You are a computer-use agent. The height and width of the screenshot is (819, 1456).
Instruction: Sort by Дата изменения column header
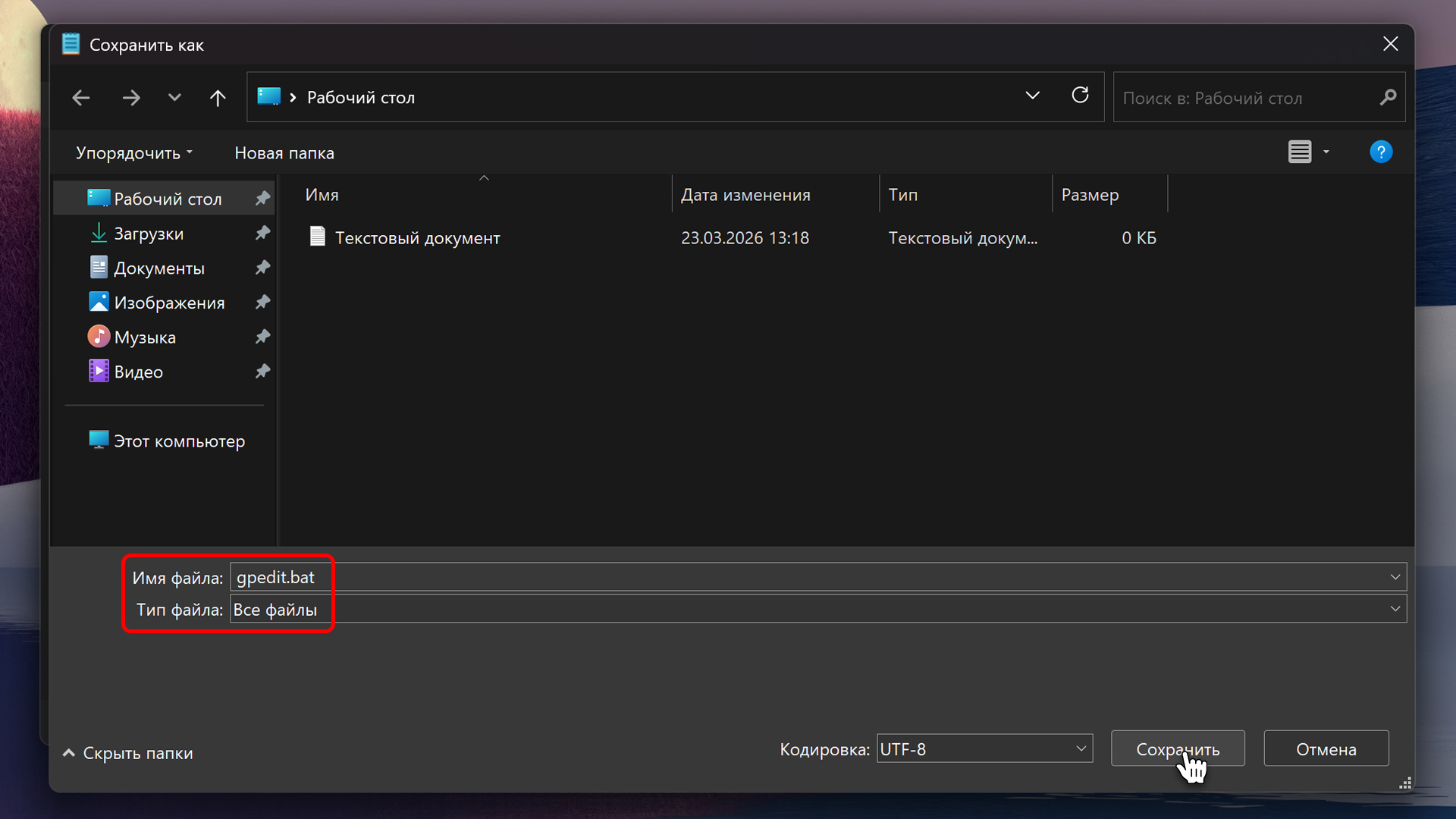coord(745,195)
